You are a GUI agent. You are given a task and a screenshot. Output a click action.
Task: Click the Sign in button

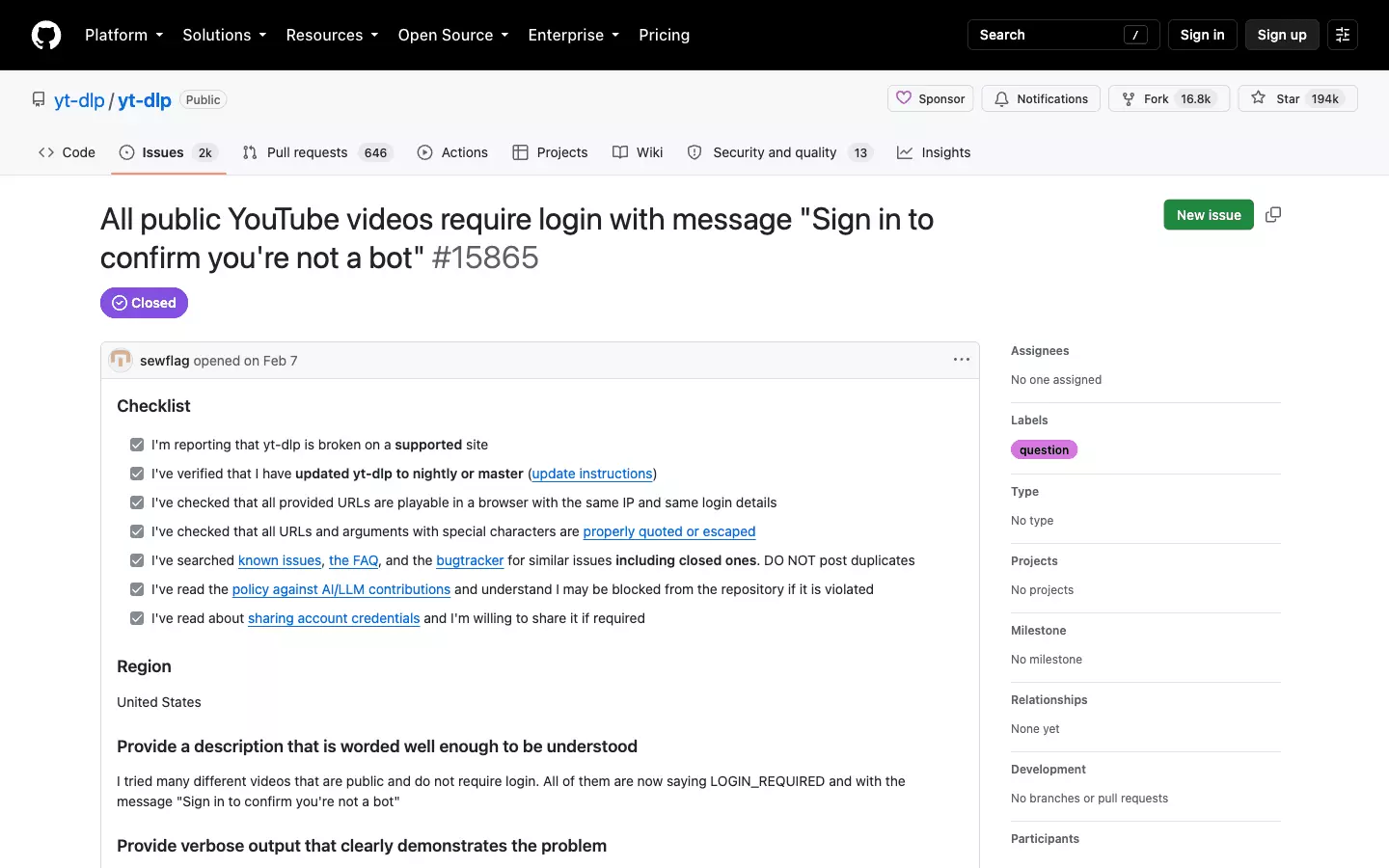tap(1202, 35)
